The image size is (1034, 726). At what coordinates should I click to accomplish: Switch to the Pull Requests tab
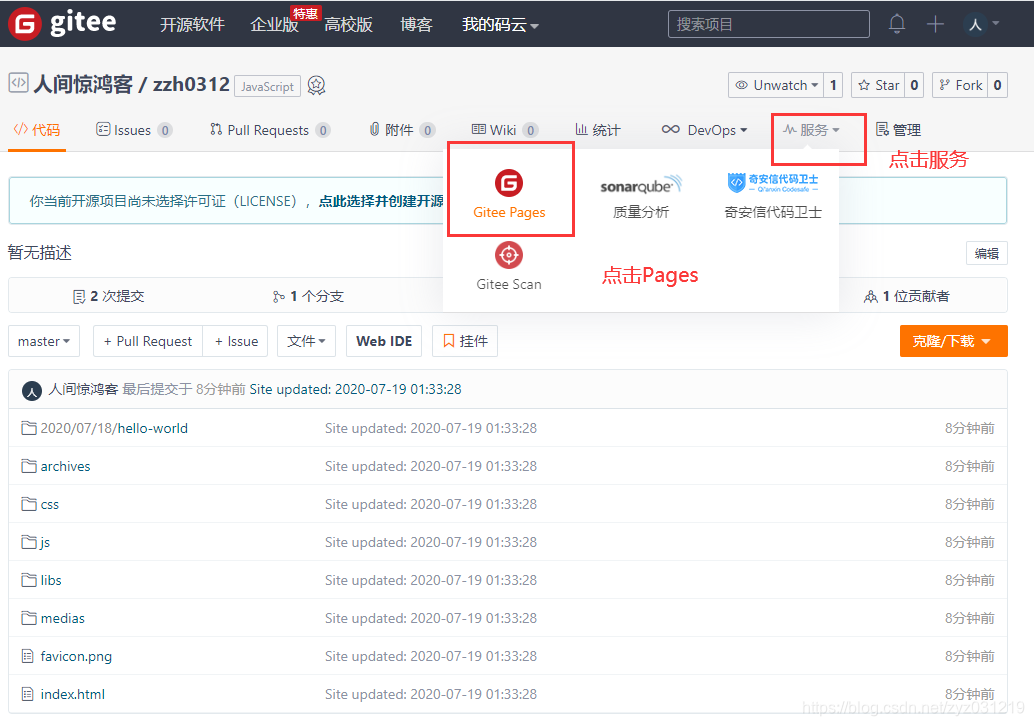point(269,130)
